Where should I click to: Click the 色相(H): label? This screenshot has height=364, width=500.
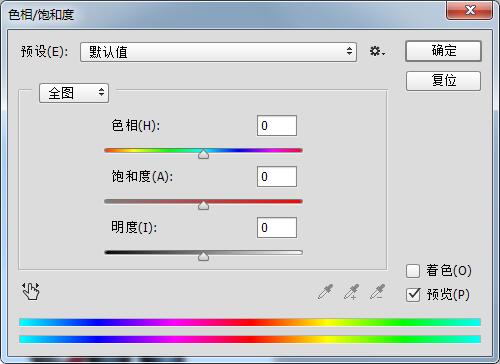tap(136, 126)
